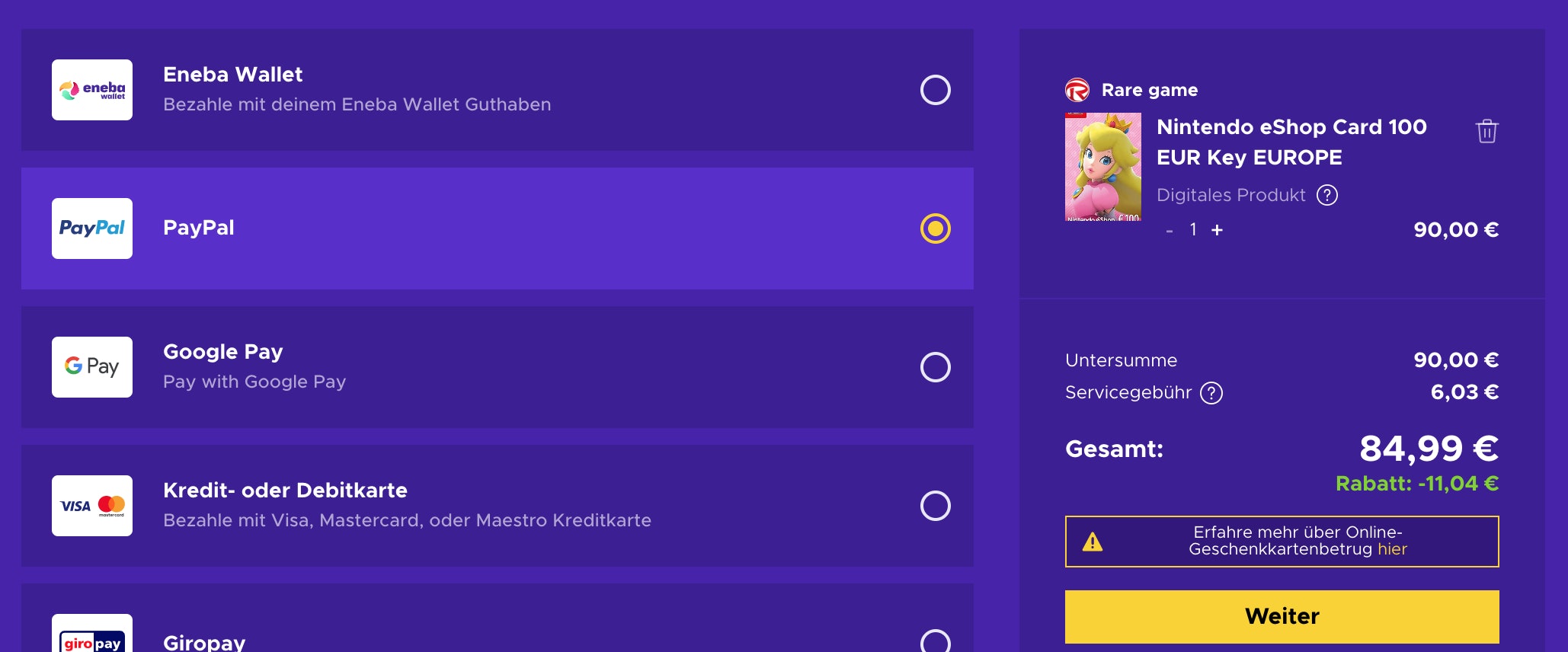
Task: Open the Servicegebühr explanation tooltip
Action: pos(1211,393)
